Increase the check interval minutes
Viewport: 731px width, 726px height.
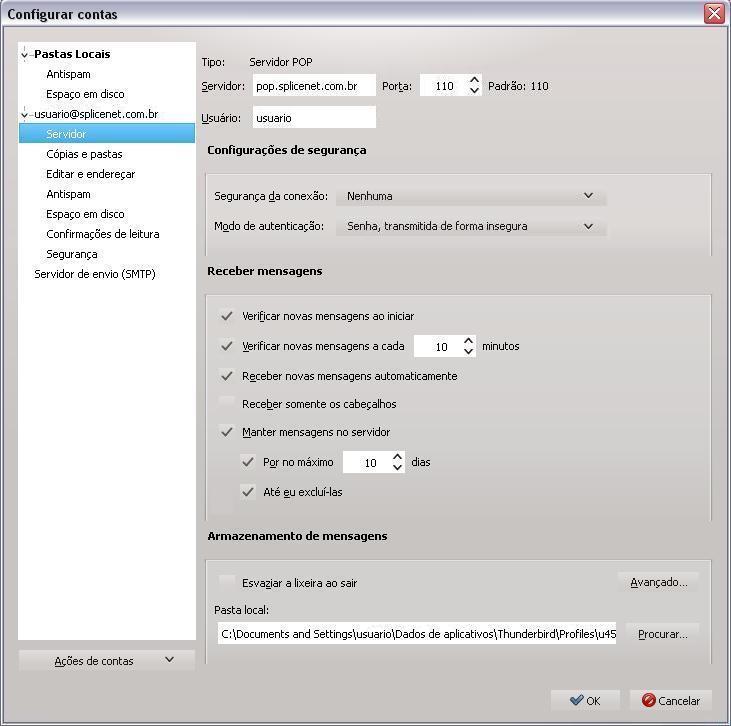point(469,341)
